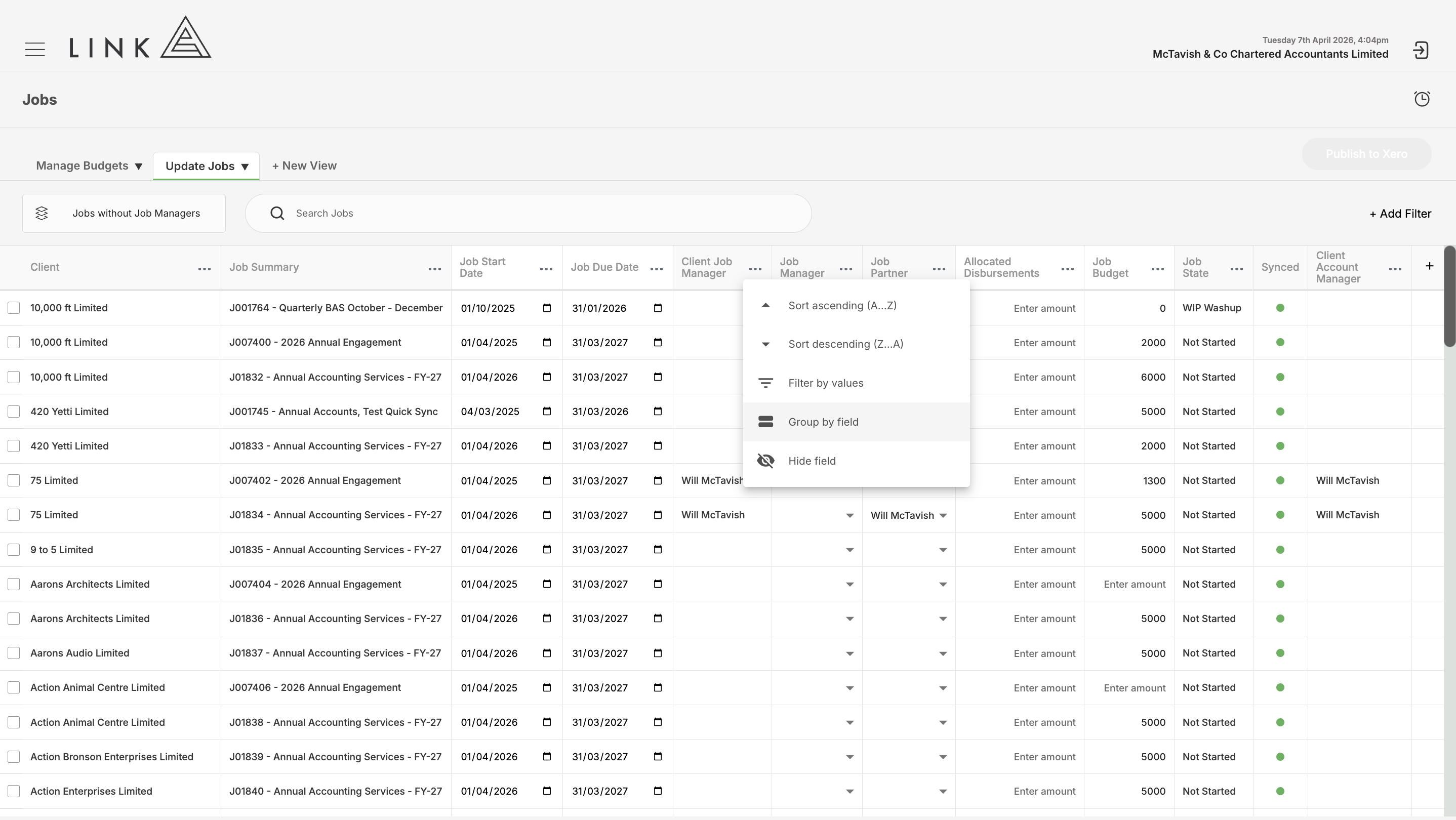1456x820 pixels.
Task: Open Client Account Manager column options
Action: tap(1395, 269)
